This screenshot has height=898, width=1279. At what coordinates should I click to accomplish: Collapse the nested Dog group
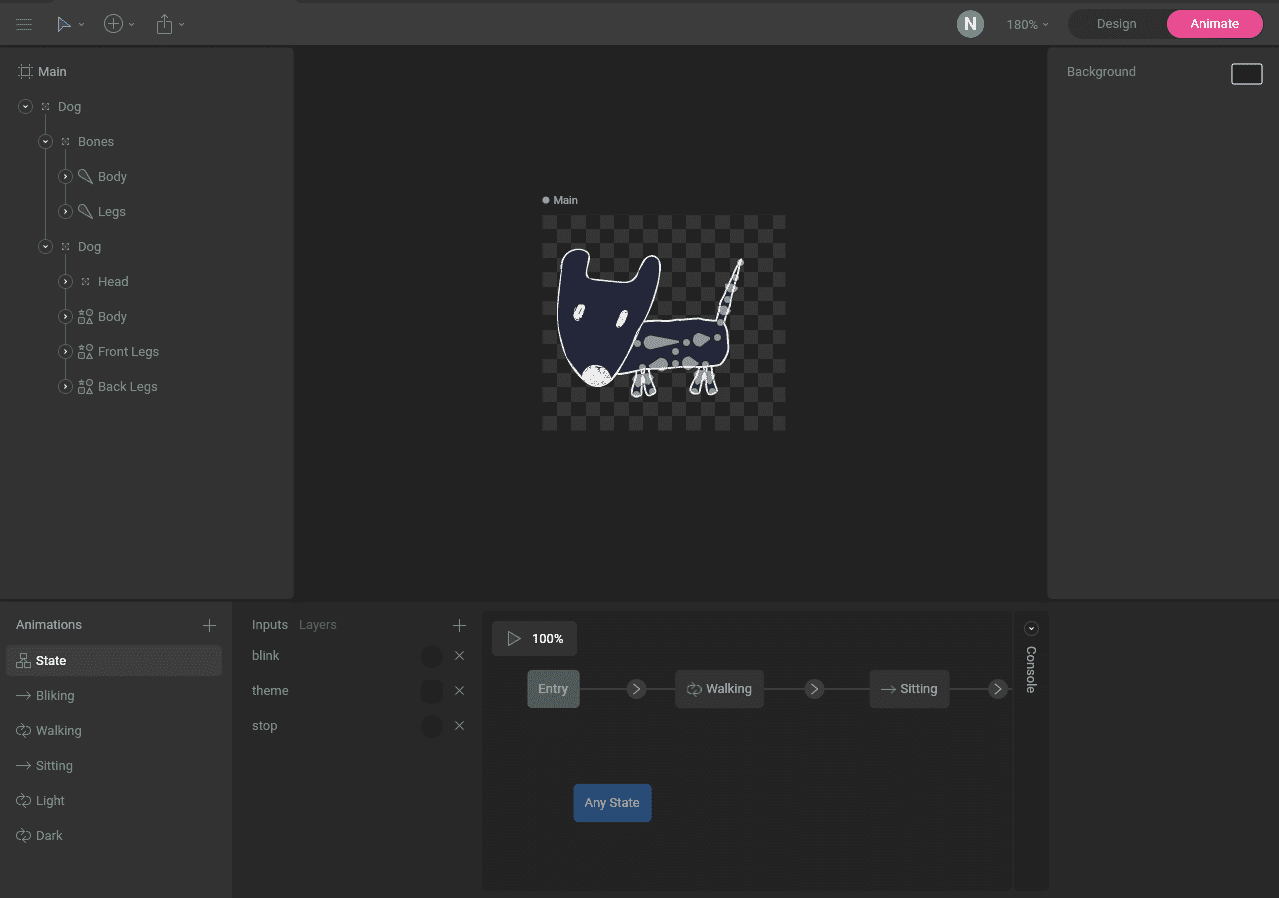click(45, 247)
